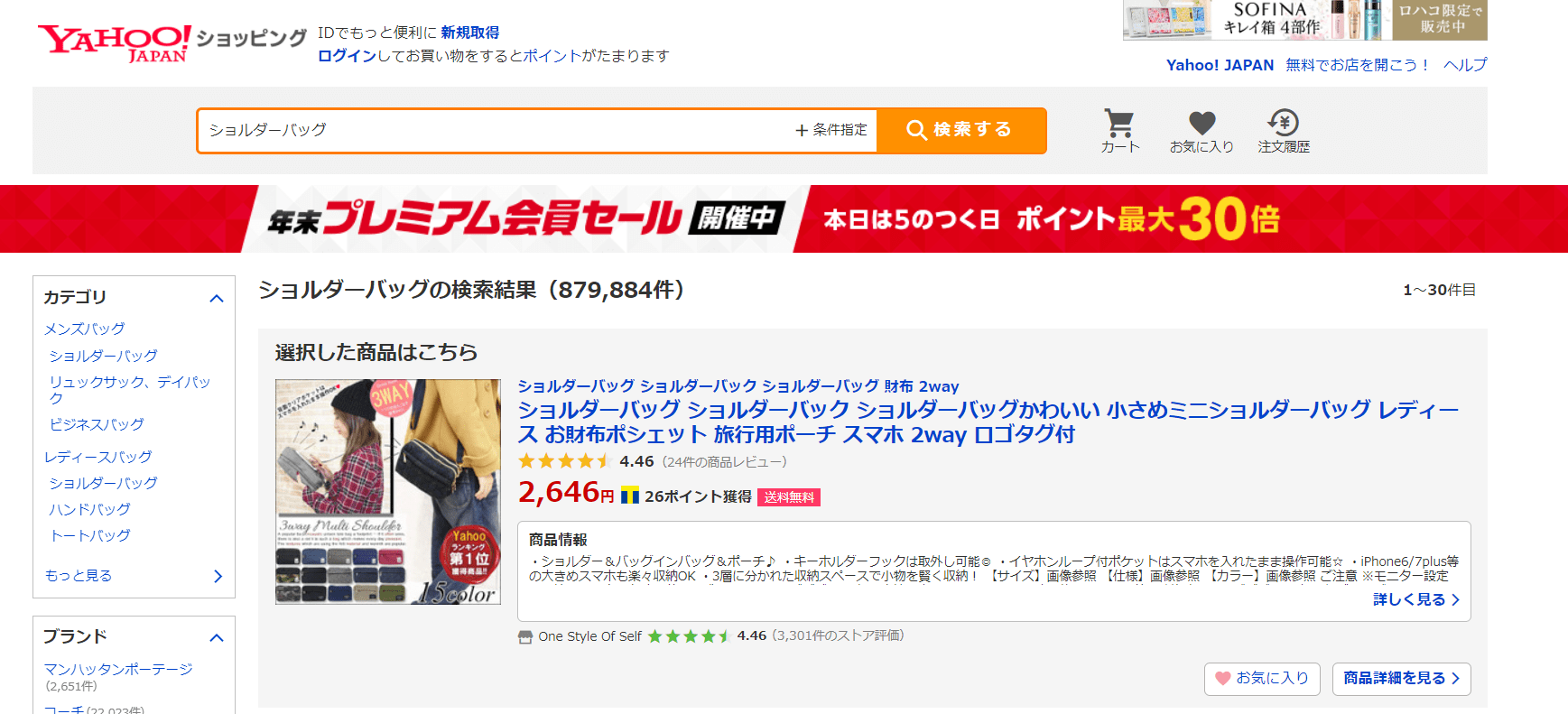Click the ログイン link
Viewport: 1568px width, 714px height.
(x=347, y=56)
